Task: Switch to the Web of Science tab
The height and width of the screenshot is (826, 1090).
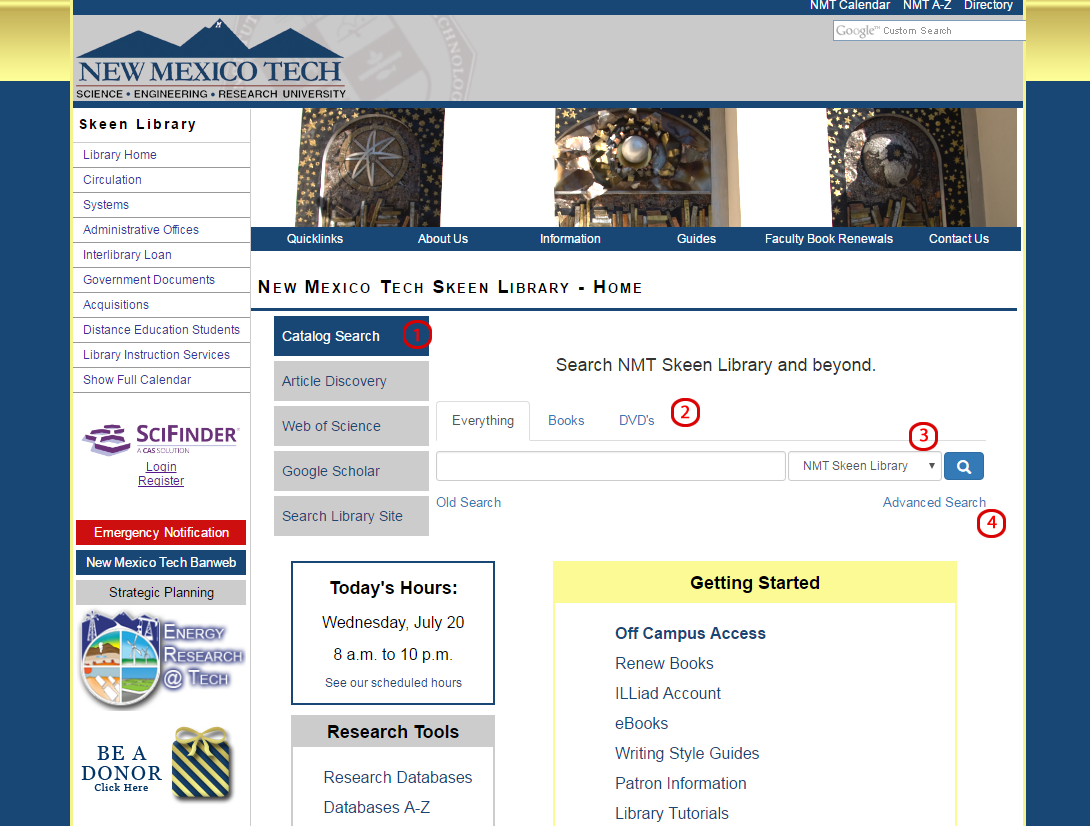Action: pyautogui.click(x=351, y=426)
